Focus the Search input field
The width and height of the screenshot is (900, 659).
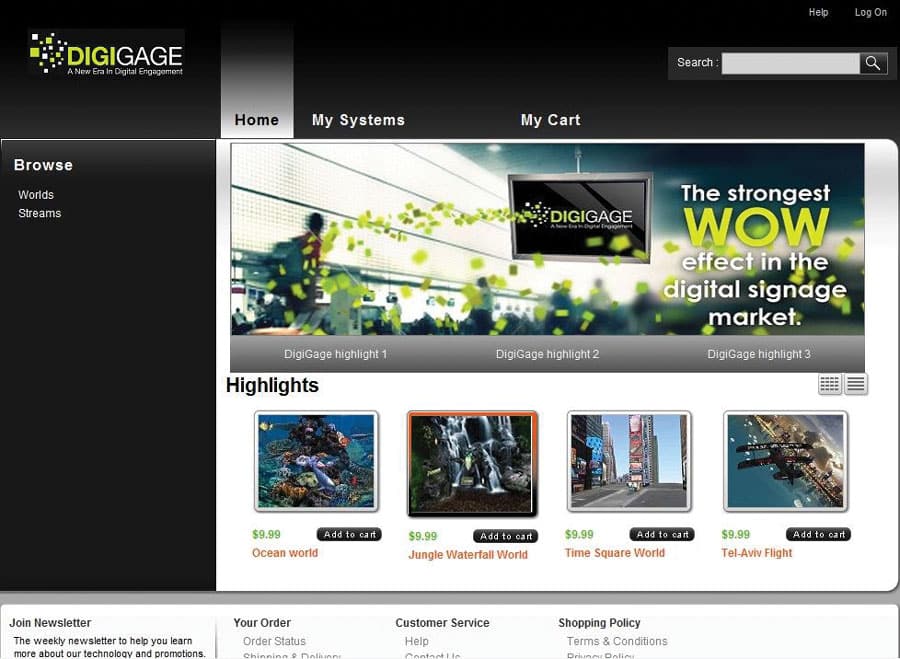pos(790,63)
